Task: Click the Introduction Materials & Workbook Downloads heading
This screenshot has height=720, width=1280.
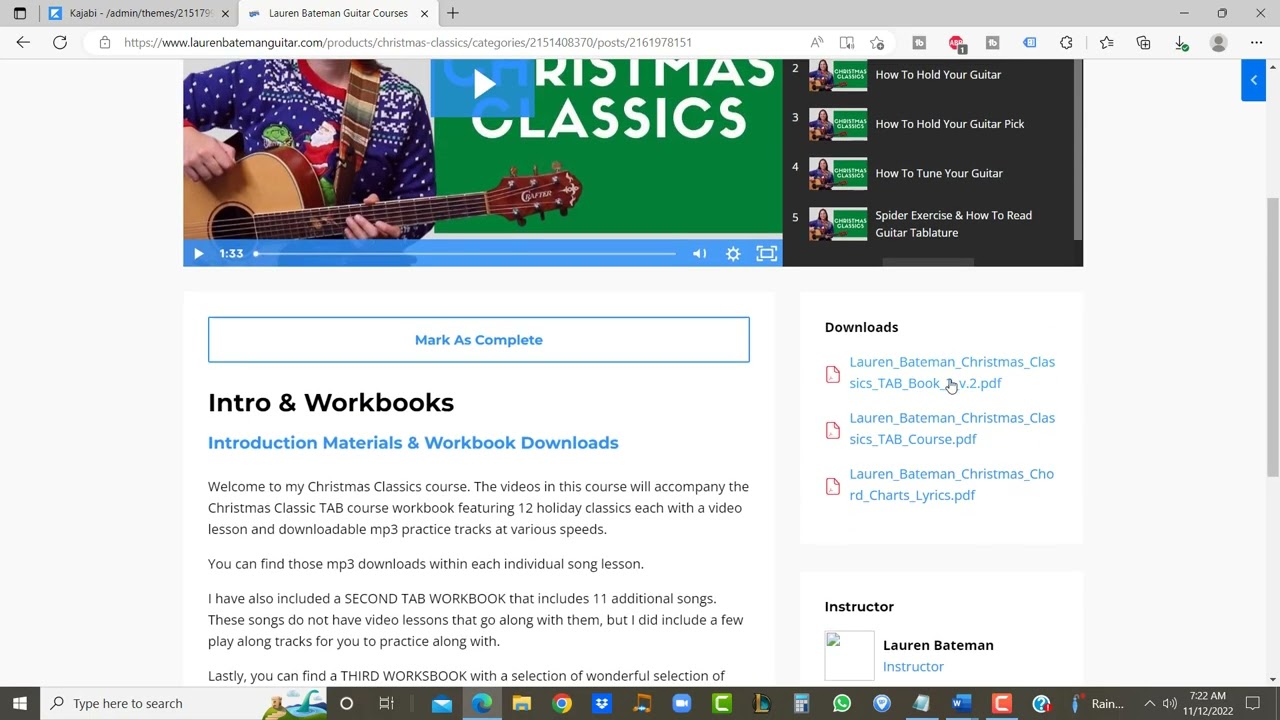Action: [413, 443]
